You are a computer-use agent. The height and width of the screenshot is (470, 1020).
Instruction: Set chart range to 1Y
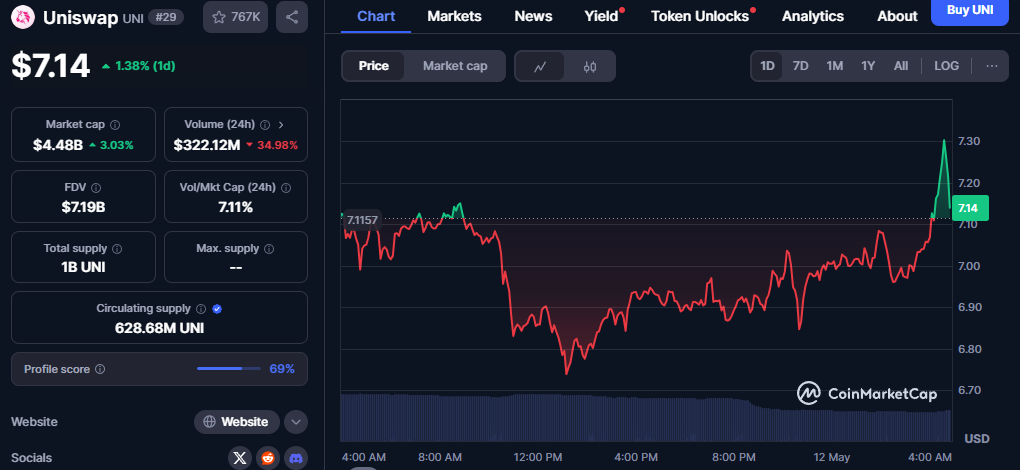[868, 66]
